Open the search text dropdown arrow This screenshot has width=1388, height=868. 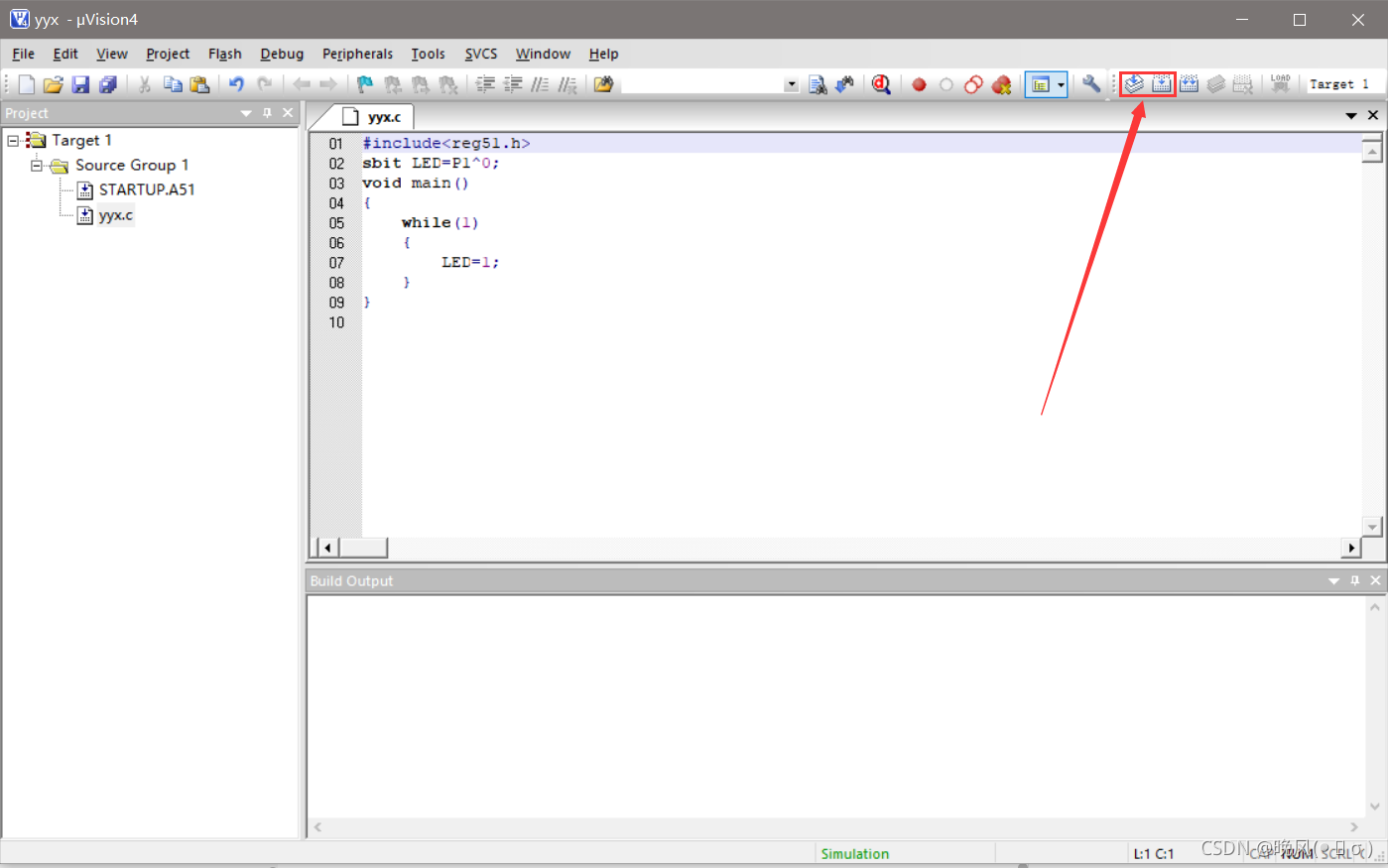791,85
